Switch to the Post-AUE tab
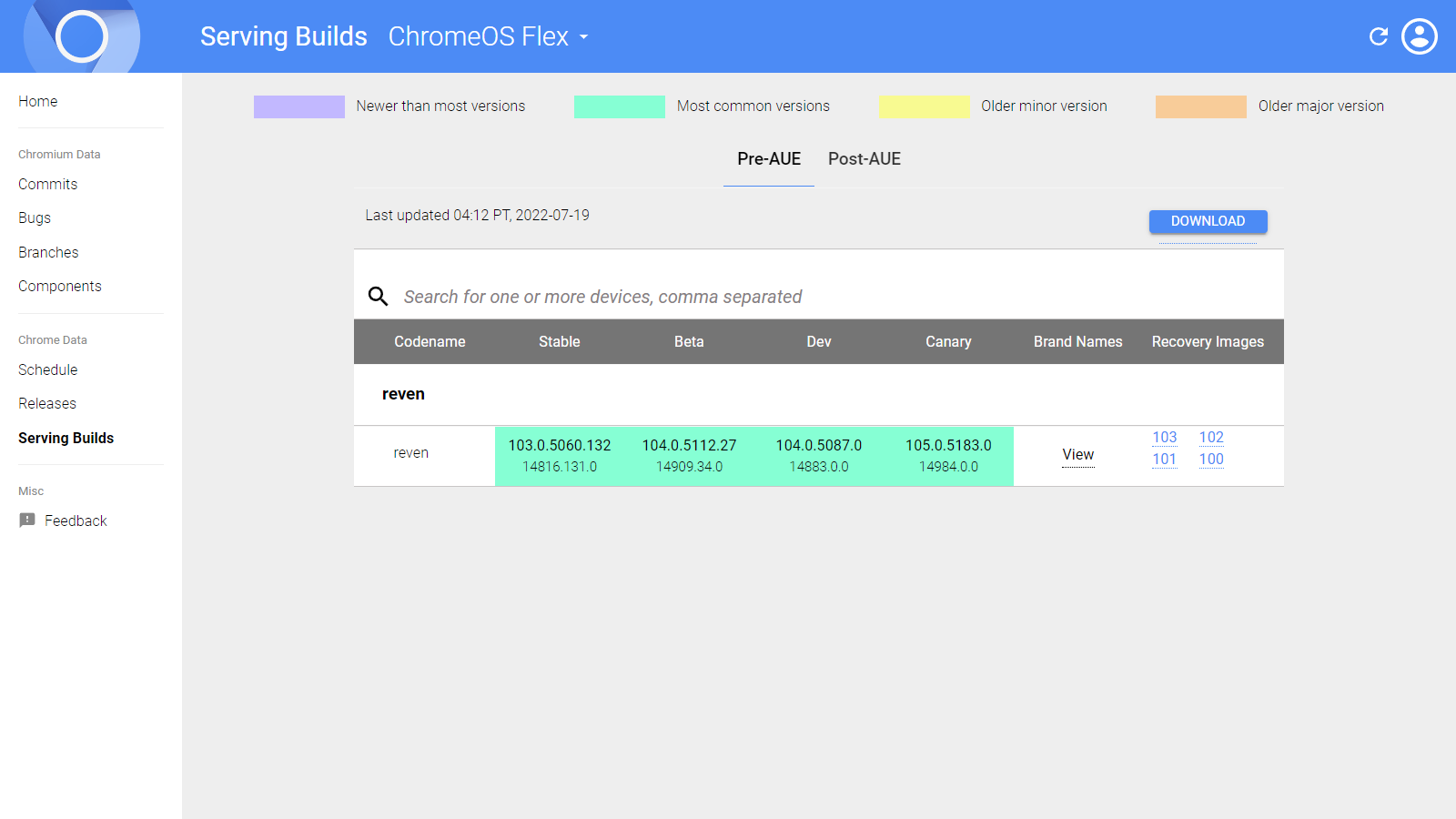This screenshot has width=1456, height=819. pyautogui.click(x=864, y=159)
